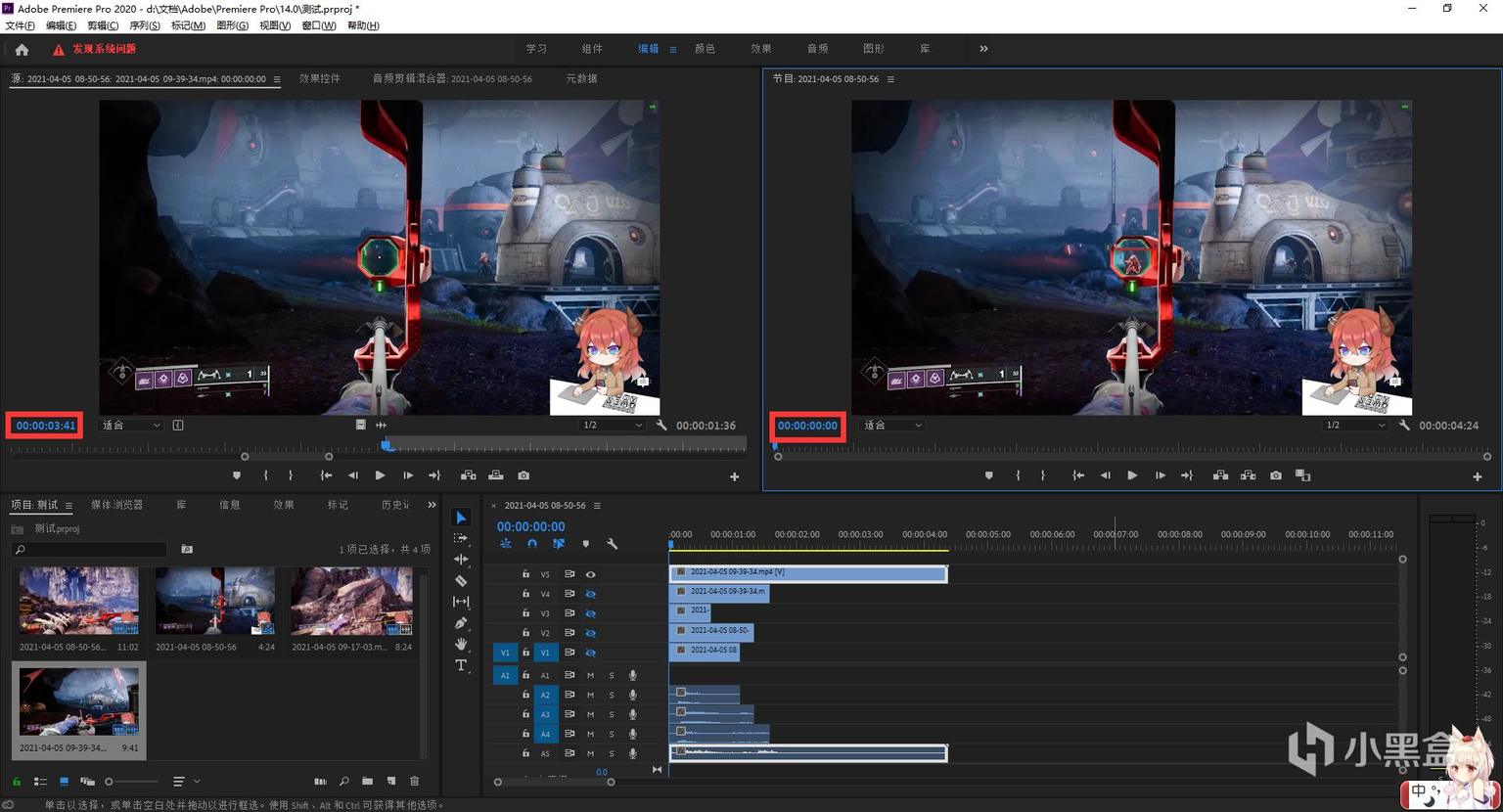Image resolution: width=1503 pixels, height=812 pixels.
Task: Switch Project panel to list view
Action: (x=40, y=782)
